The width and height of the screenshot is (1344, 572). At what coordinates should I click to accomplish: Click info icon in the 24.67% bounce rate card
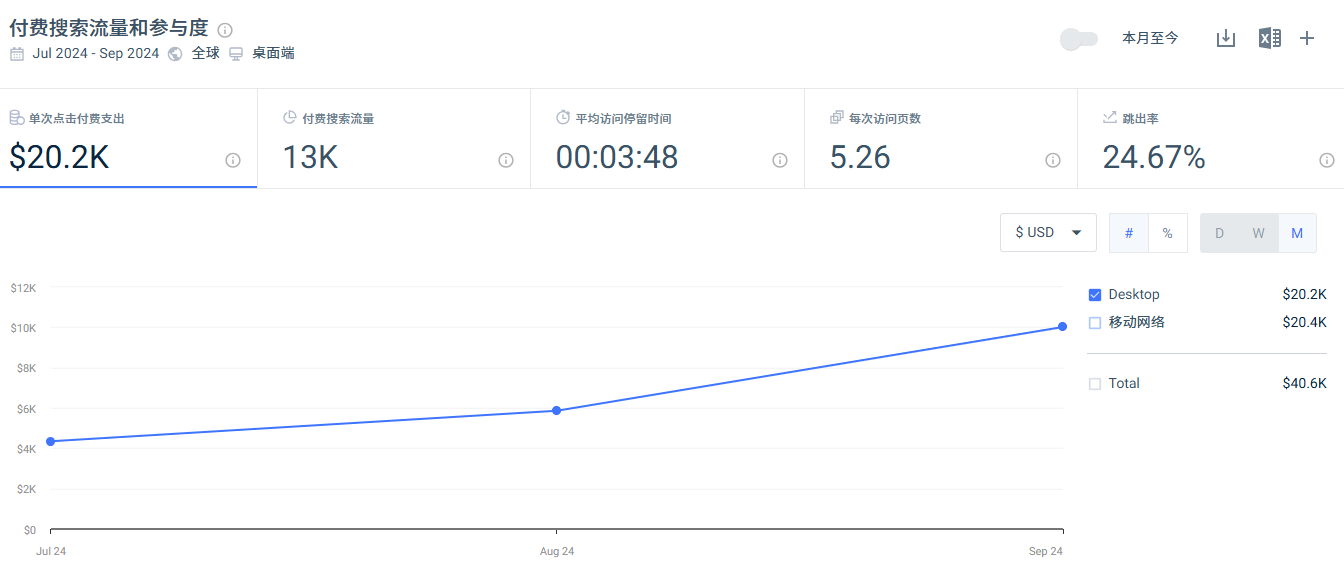(1326, 160)
